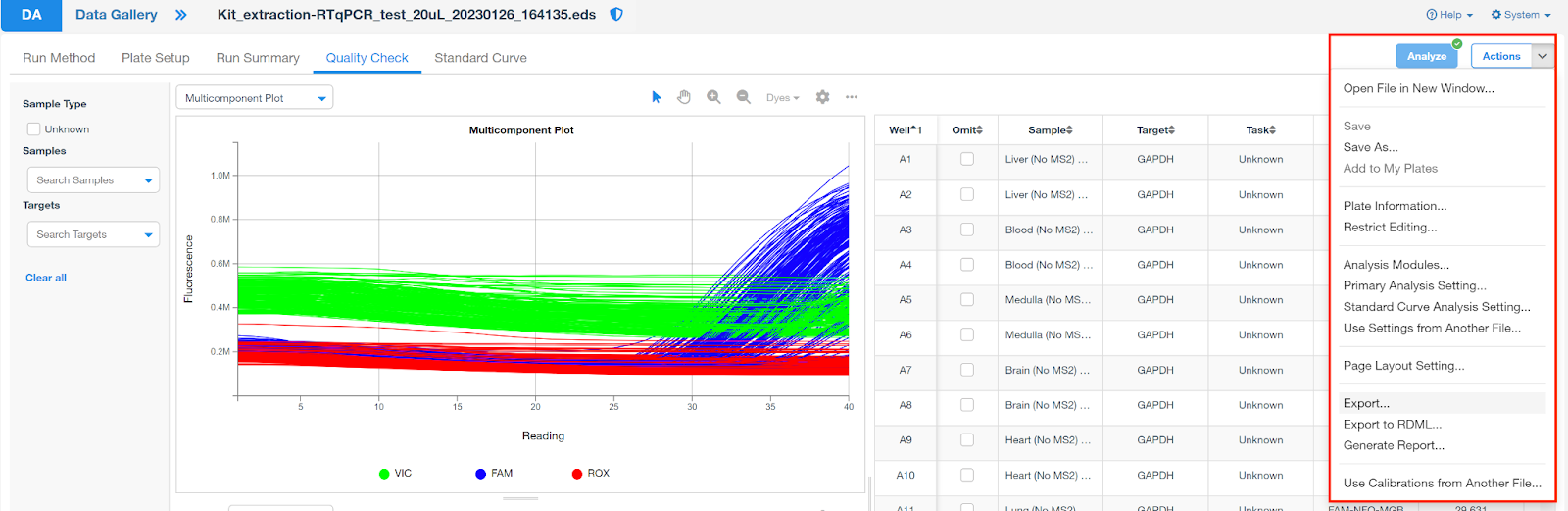1568x511 pixels.
Task: Check Omit box for well A7
Action: coord(967,370)
